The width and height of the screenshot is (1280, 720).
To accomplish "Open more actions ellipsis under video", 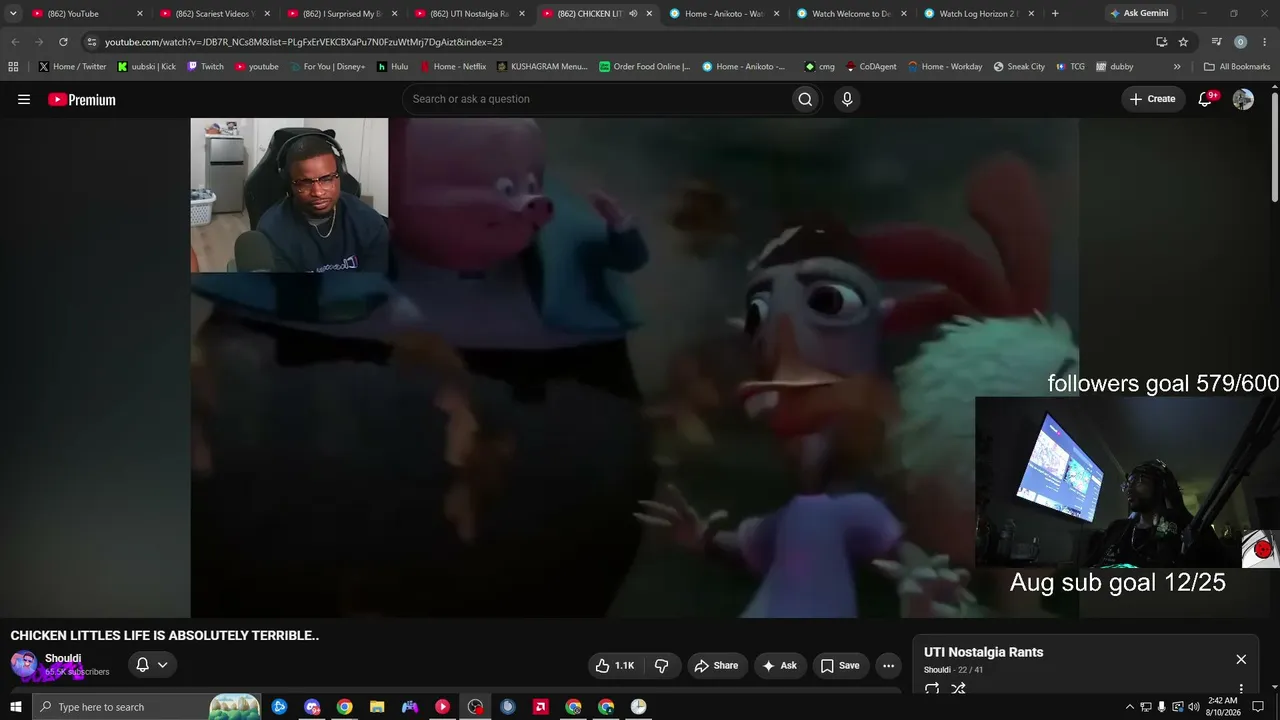I will 888,665.
